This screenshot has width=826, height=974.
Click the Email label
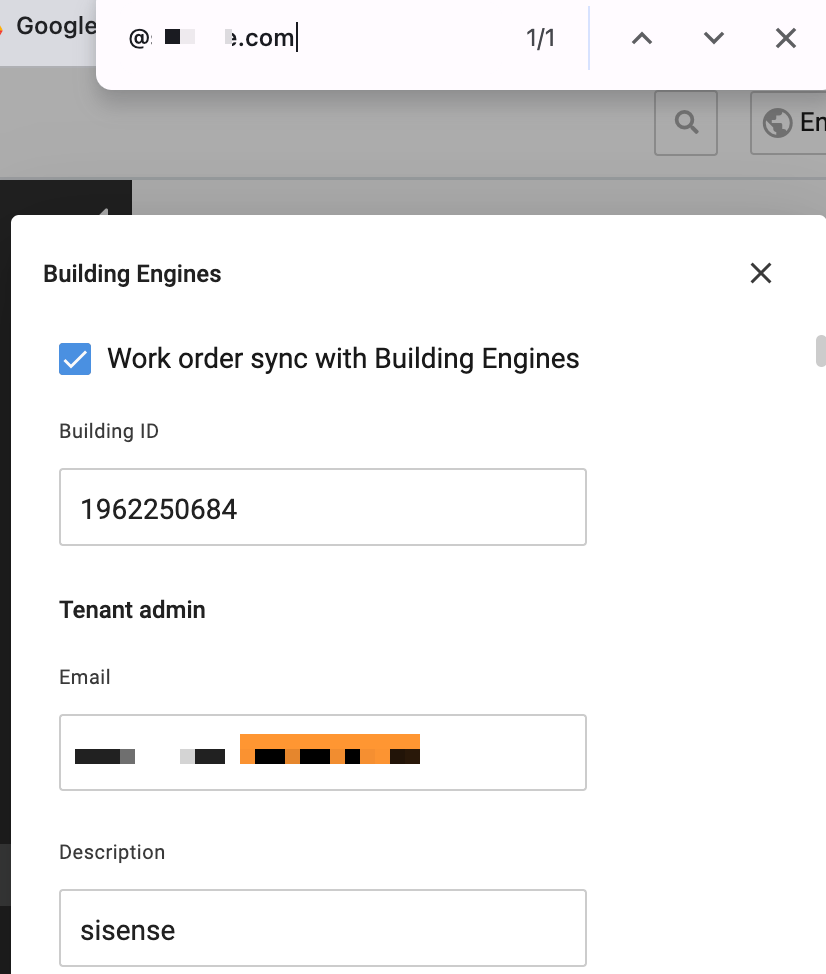pyautogui.click(x=85, y=677)
